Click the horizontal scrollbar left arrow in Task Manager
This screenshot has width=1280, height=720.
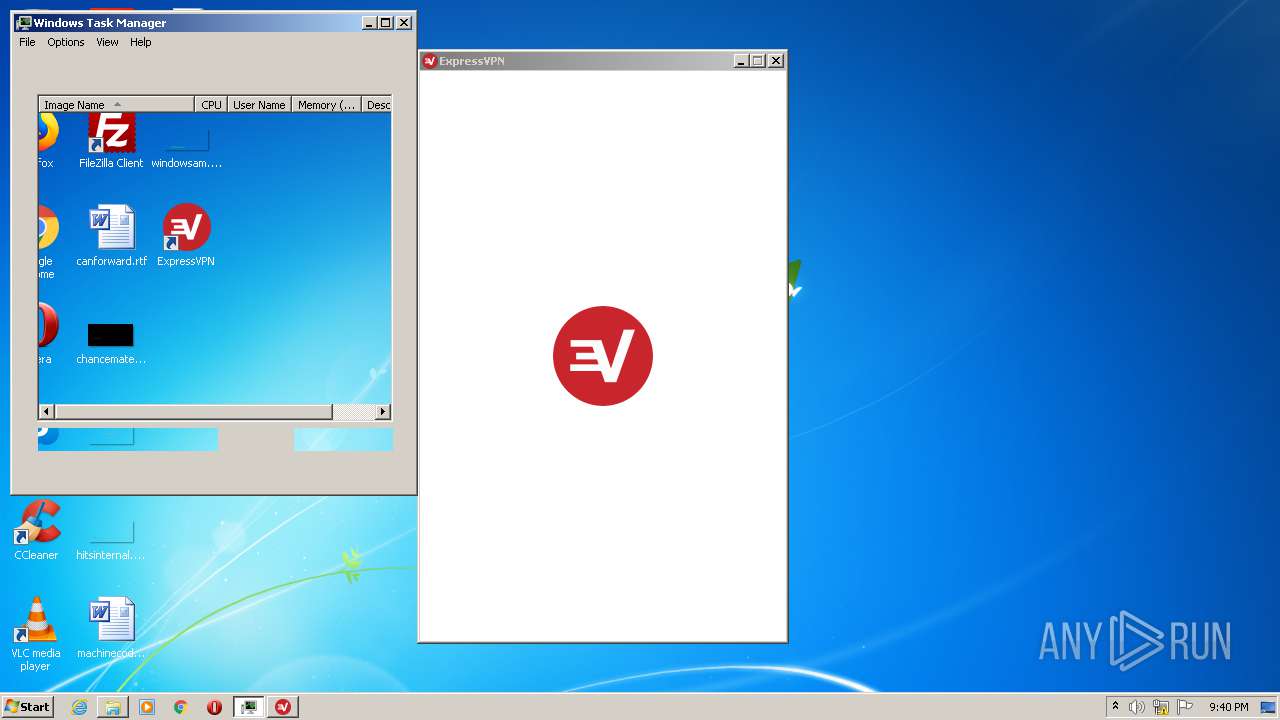click(x=46, y=411)
